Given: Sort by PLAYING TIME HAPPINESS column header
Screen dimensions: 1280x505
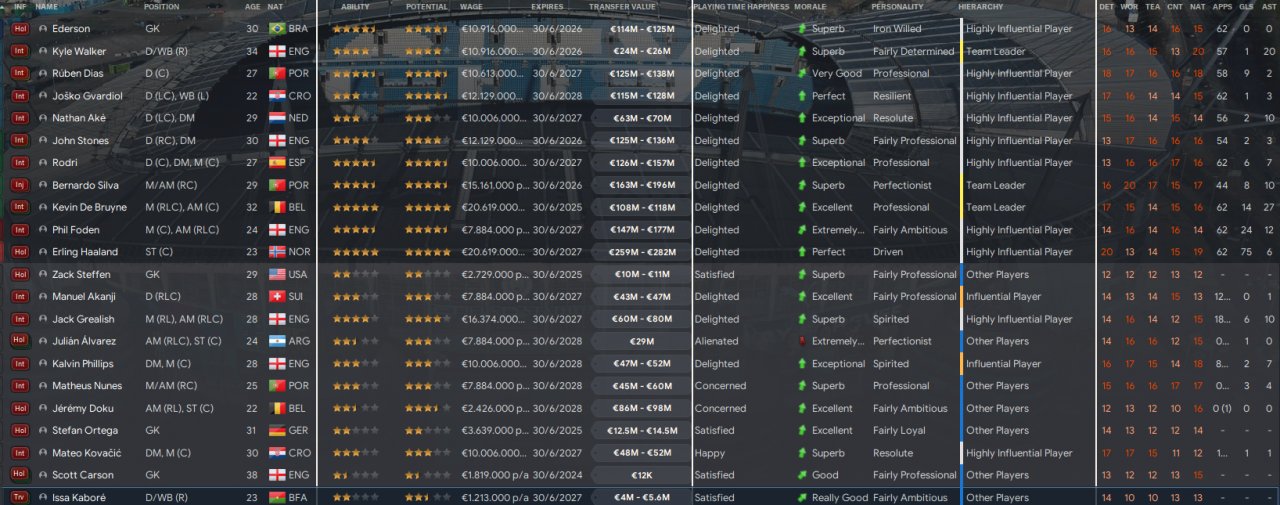Looking at the screenshot, I should coord(741,7).
